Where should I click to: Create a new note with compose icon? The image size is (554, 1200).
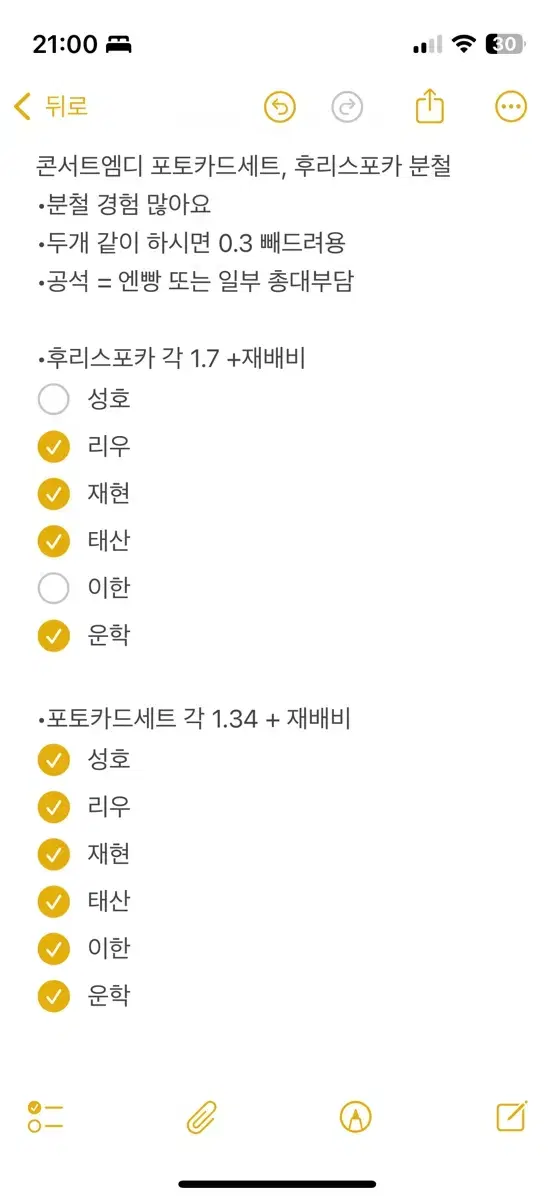(x=512, y=1116)
